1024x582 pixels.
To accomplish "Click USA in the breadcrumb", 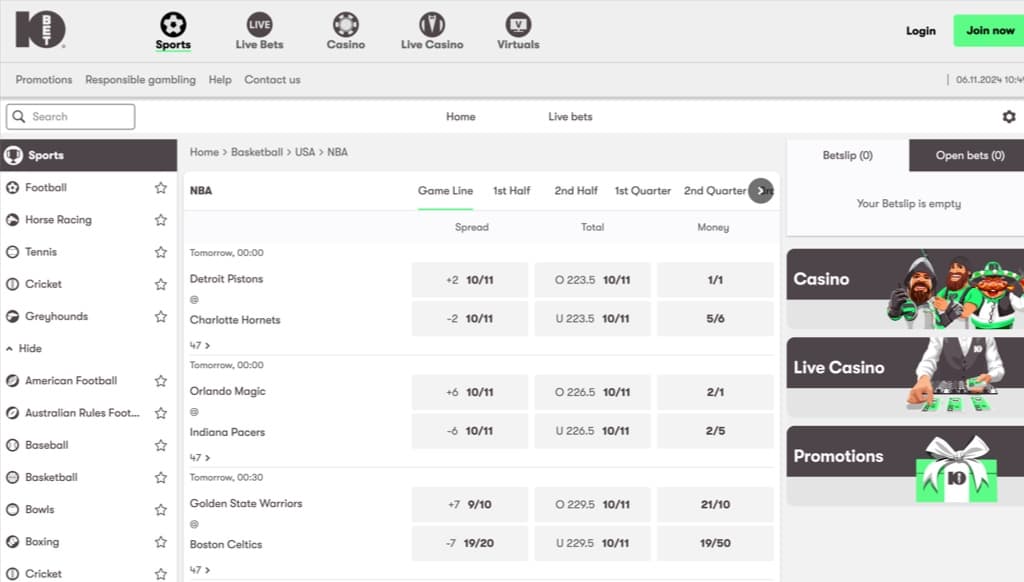I will tap(305, 152).
